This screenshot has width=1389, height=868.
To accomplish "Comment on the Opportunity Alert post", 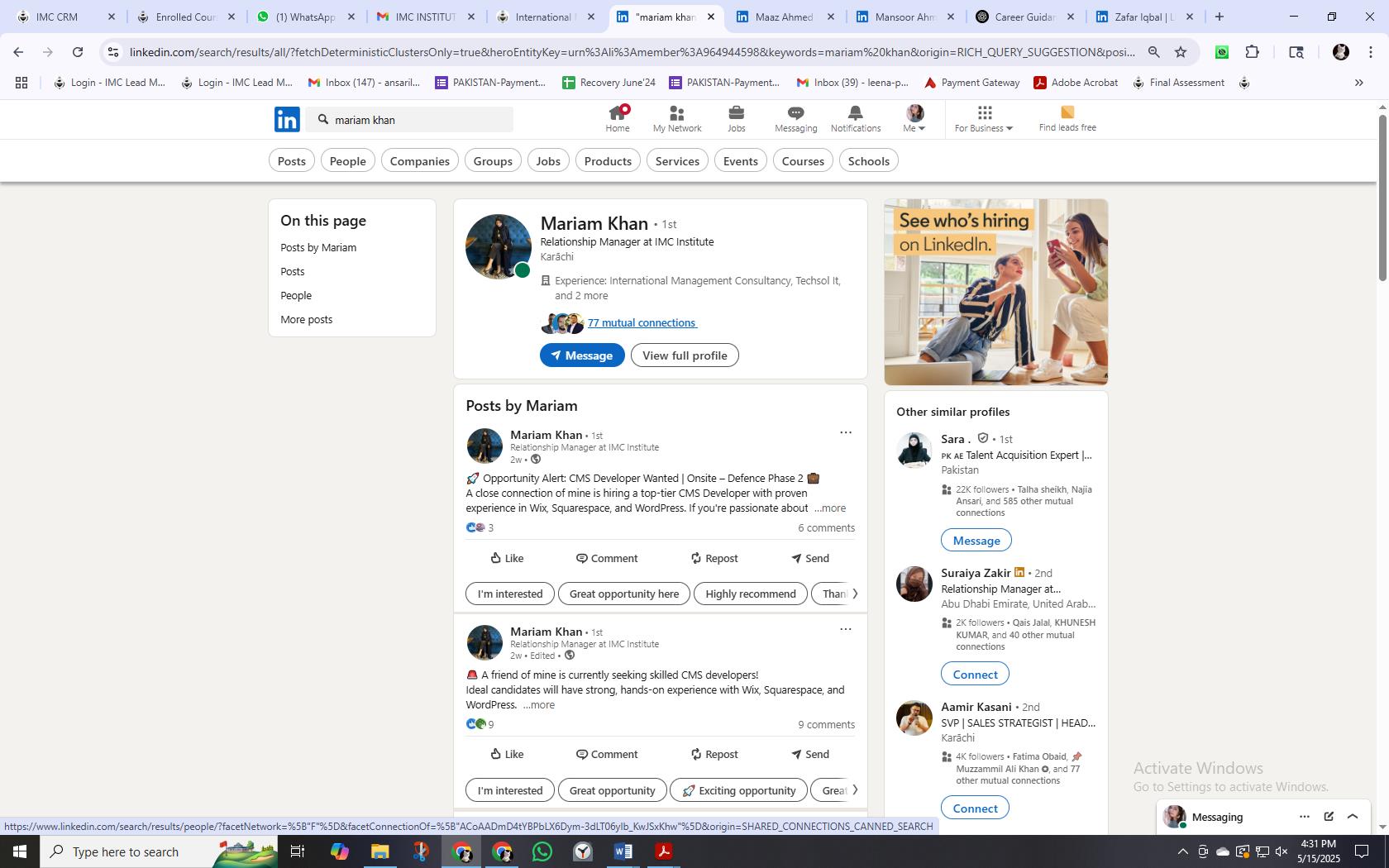I will click(x=607, y=558).
